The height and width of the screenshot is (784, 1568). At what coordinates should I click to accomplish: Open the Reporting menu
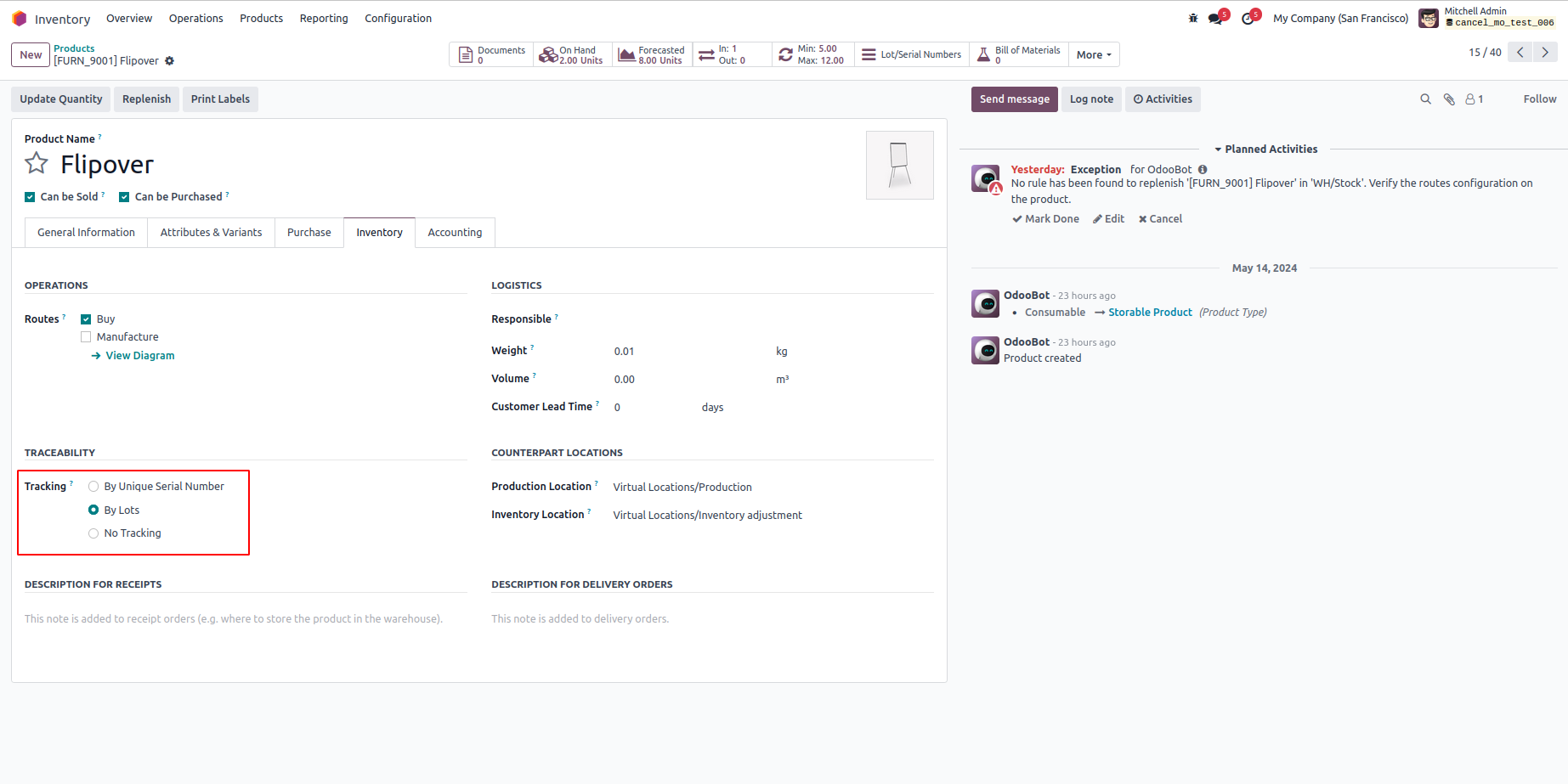324,19
